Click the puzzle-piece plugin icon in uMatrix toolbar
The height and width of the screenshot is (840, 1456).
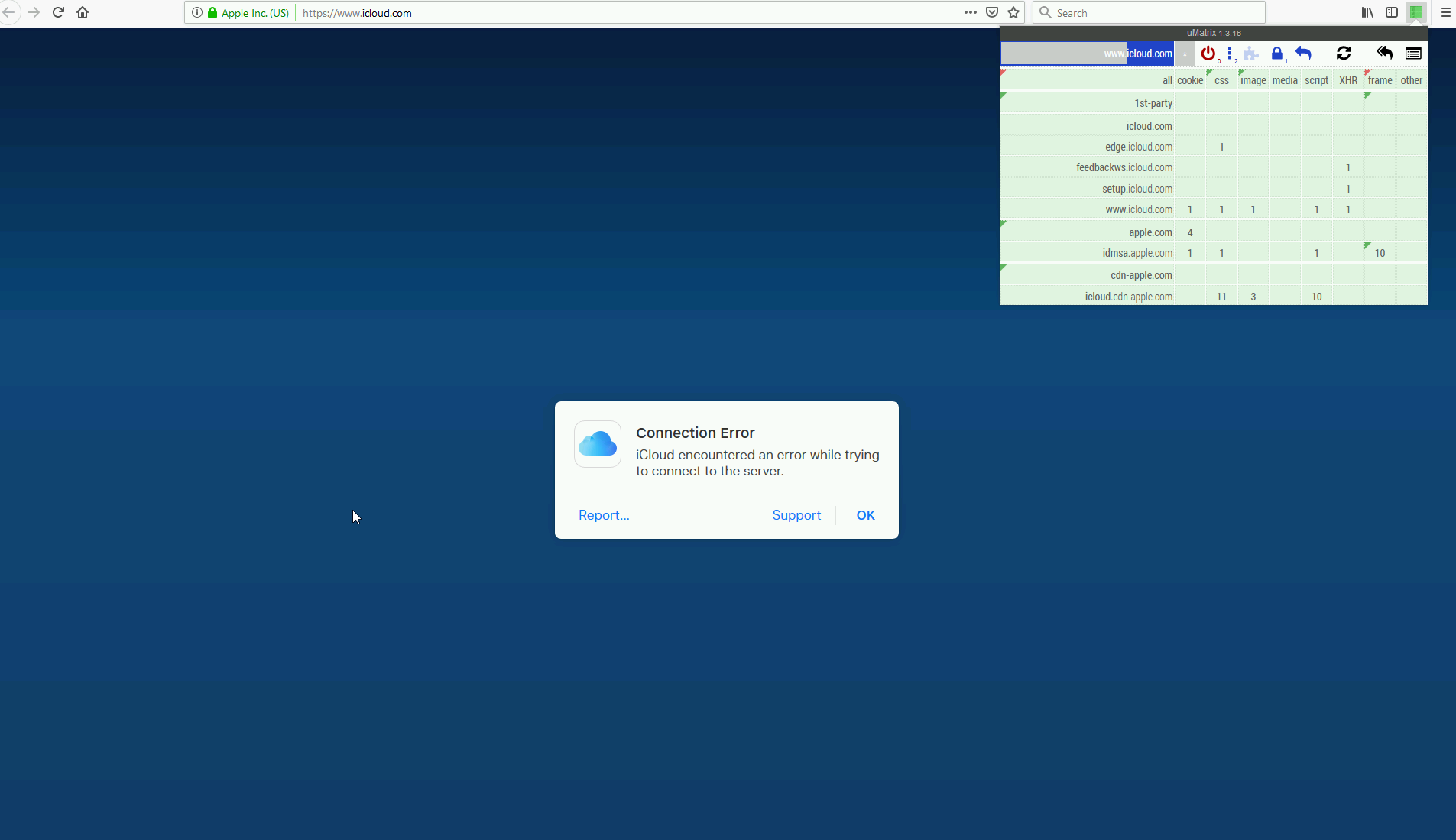point(1251,54)
